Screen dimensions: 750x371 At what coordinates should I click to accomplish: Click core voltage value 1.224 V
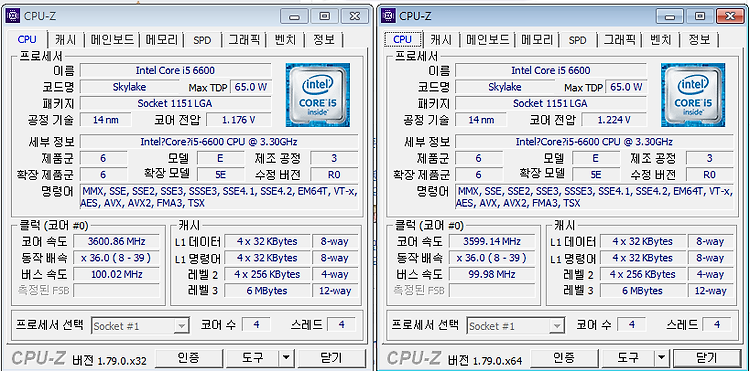tap(614, 120)
